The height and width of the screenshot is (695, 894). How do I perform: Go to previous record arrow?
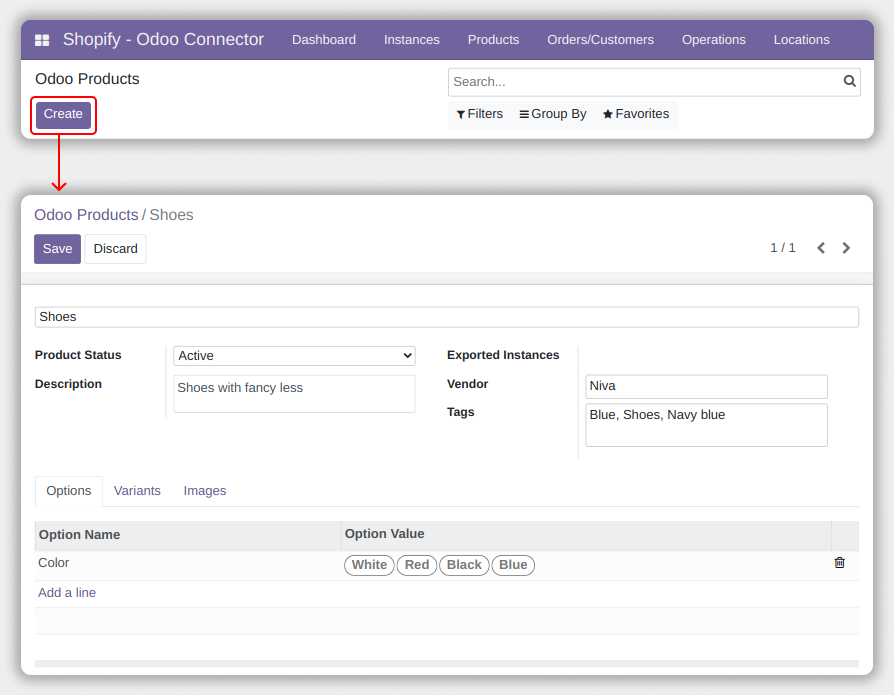coord(821,248)
